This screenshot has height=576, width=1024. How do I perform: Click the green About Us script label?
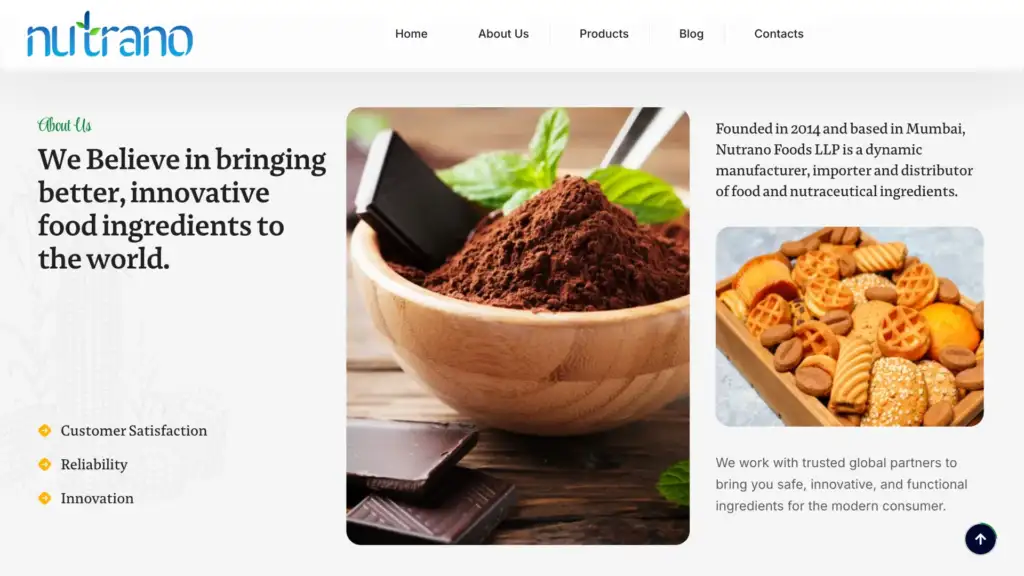(x=65, y=125)
